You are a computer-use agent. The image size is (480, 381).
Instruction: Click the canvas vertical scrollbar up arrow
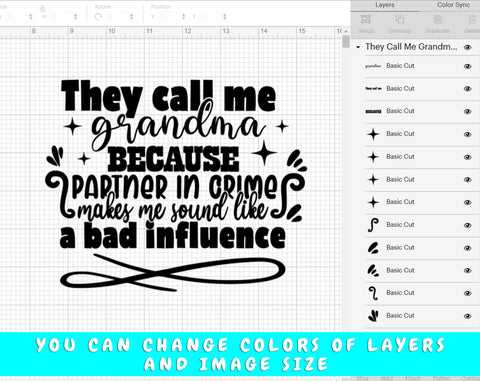click(346, 31)
